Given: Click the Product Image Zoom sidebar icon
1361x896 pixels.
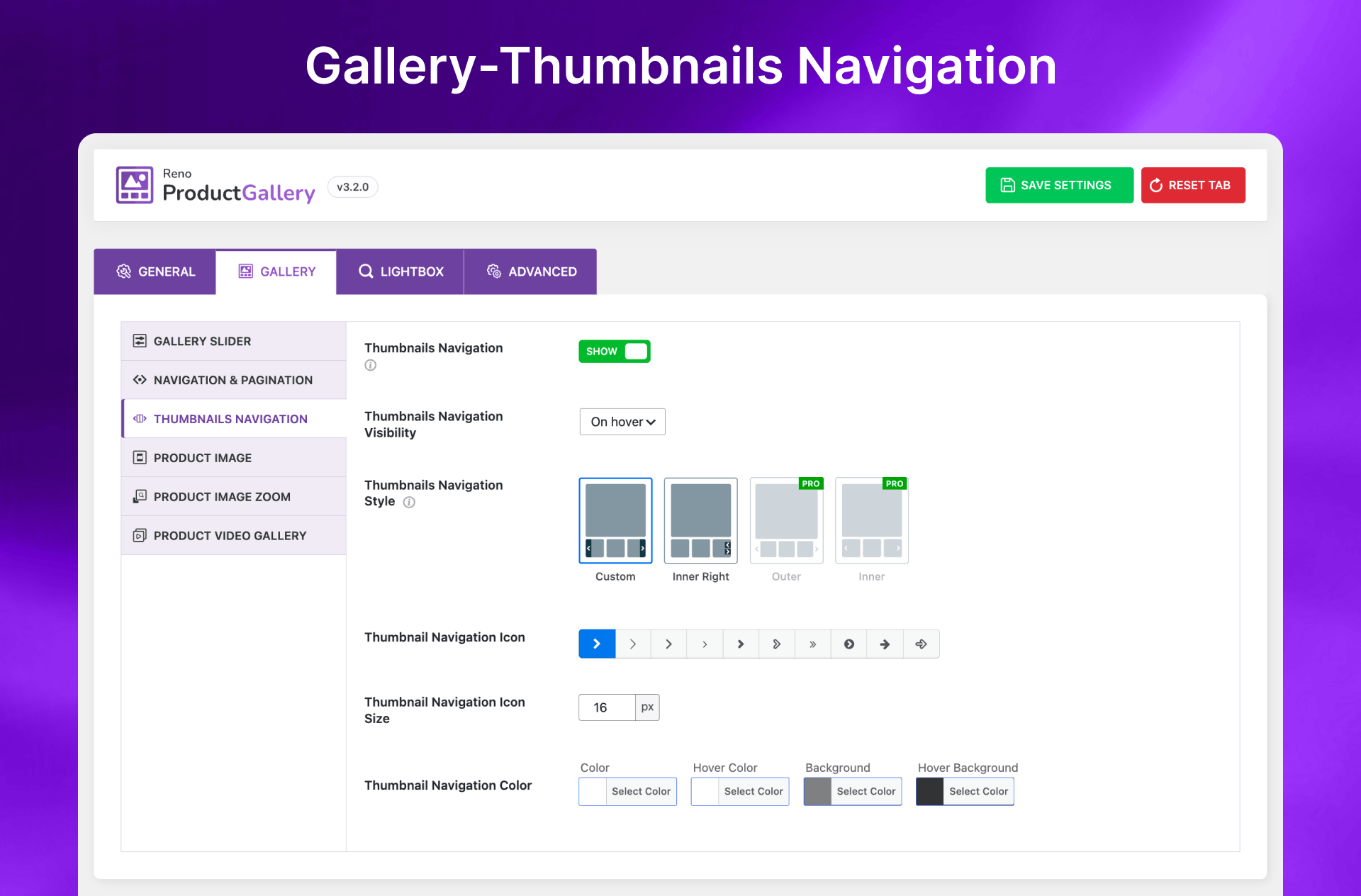Looking at the screenshot, I should click(x=140, y=497).
